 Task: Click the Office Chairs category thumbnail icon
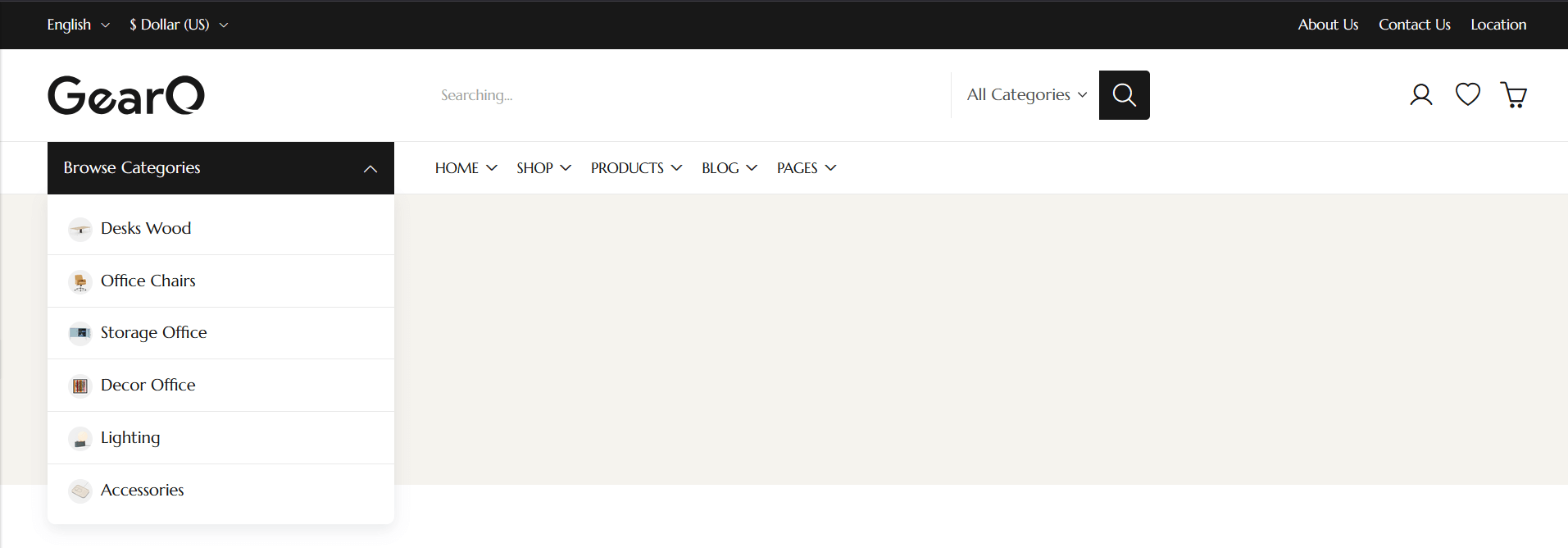(x=80, y=281)
